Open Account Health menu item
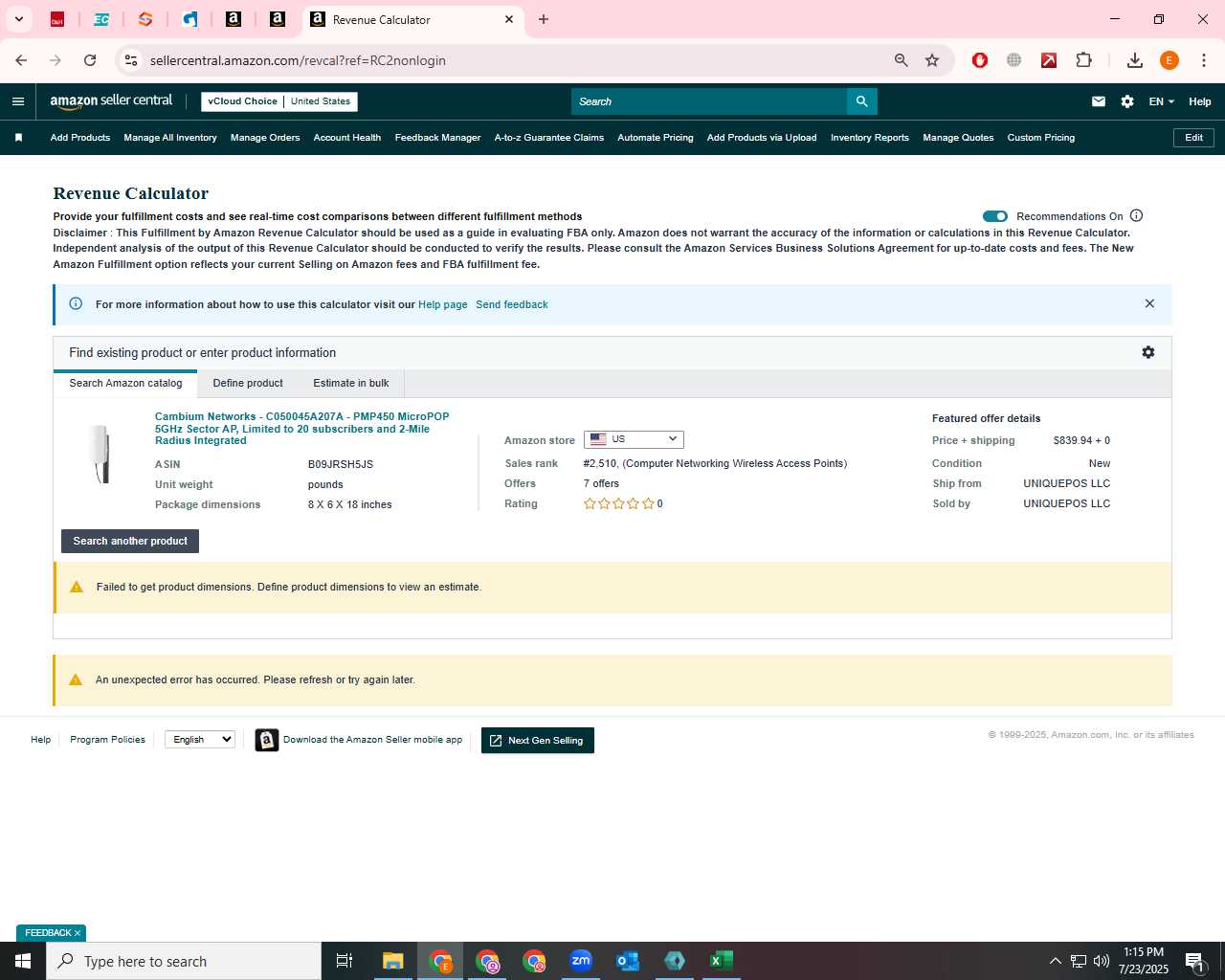Image resolution: width=1225 pixels, height=980 pixels. (347, 138)
